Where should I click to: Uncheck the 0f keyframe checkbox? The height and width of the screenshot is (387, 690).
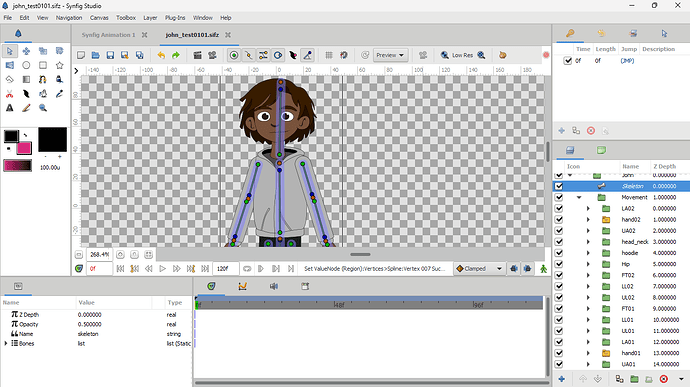[x=568, y=61]
